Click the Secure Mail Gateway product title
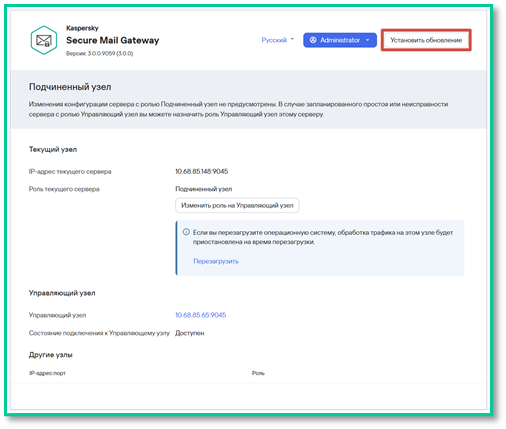506x429 pixels. (113, 40)
